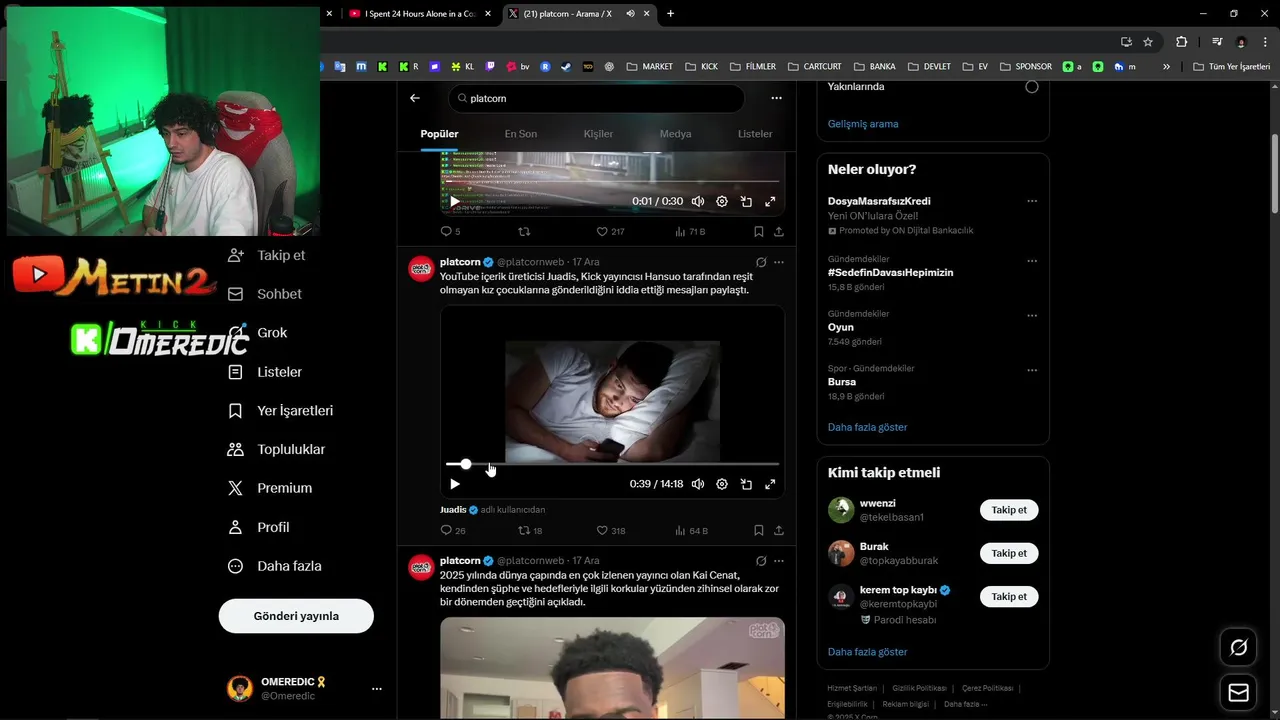Viewport: 1280px width, 720px height.
Task: Enter fullscreen on the 0:30 video
Action: coord(770,201)
